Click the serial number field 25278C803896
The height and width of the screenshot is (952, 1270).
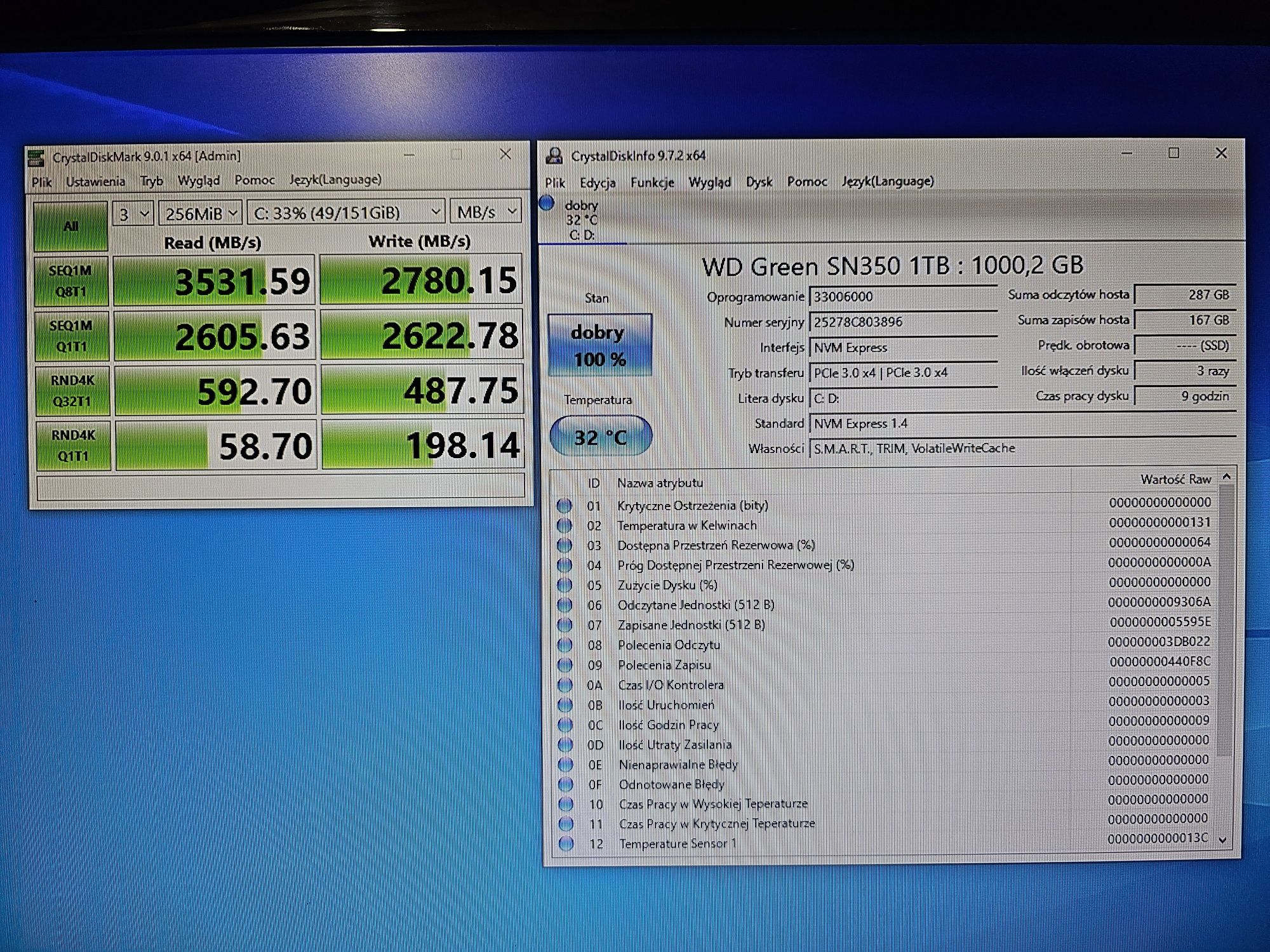(903, 322)
